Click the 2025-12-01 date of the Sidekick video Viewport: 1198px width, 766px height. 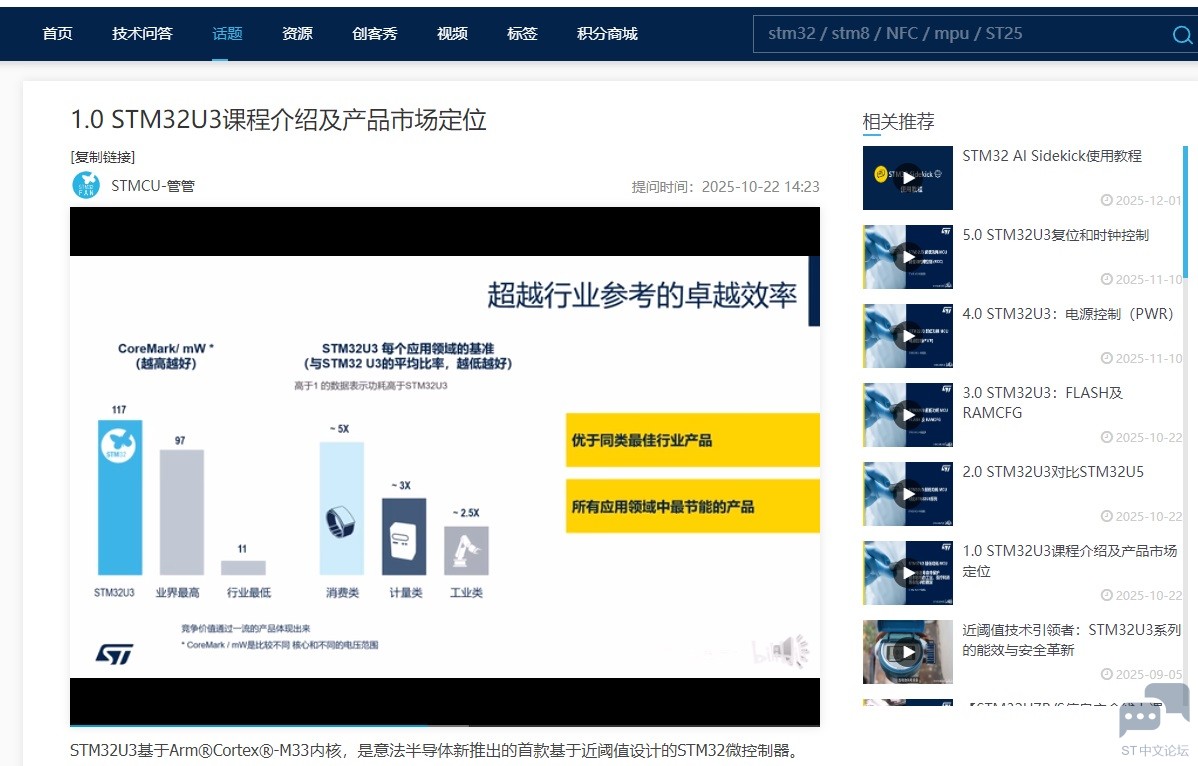click(x=1141, y=200)
